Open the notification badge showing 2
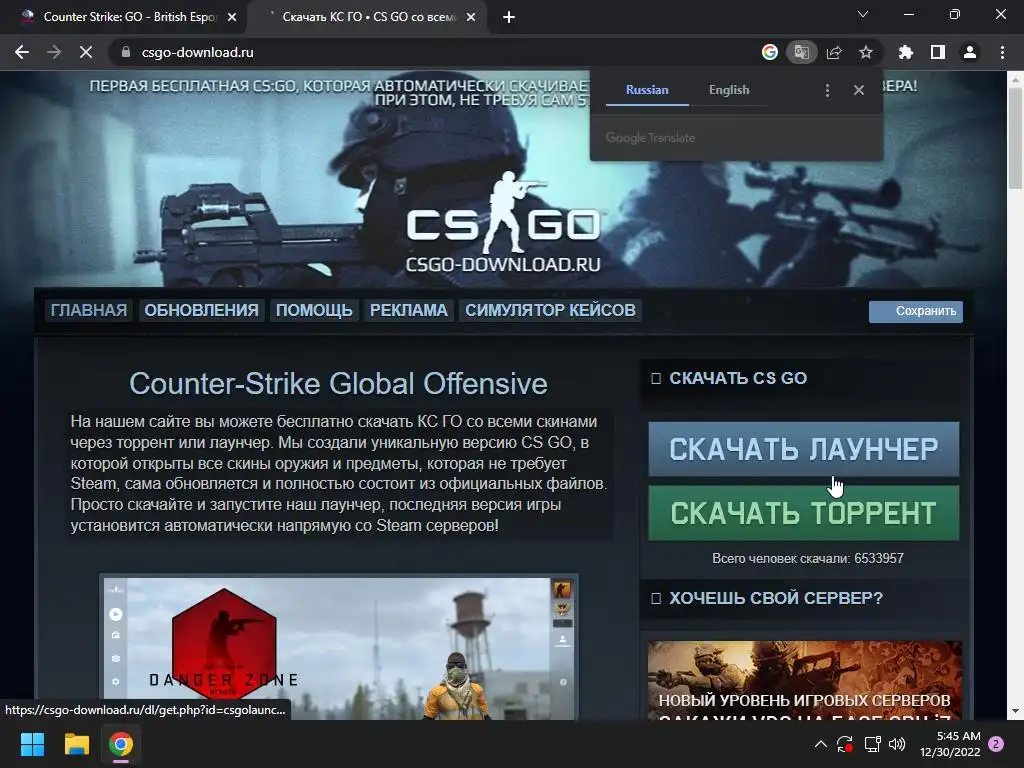The height and width of the screenshot is (768, 1024). click(996, 744)
